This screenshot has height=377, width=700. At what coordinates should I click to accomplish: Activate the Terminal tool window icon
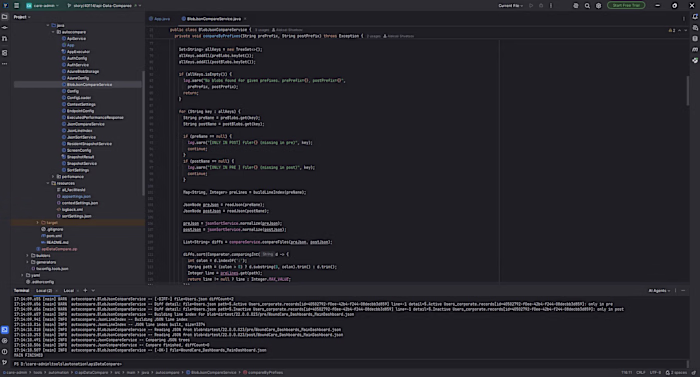click(4, 330)
